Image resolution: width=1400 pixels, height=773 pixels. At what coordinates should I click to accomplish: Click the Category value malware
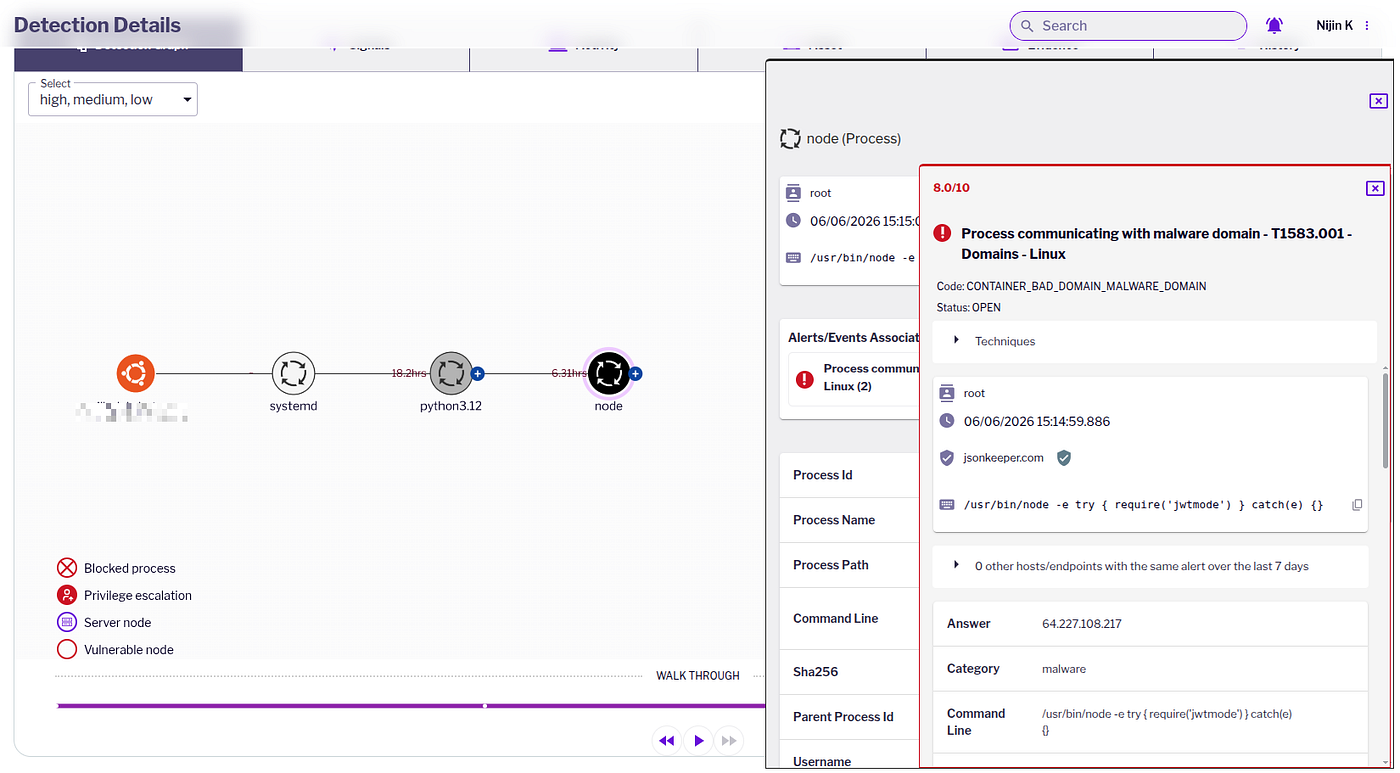pyautogui.click(x=1064, y=669)
